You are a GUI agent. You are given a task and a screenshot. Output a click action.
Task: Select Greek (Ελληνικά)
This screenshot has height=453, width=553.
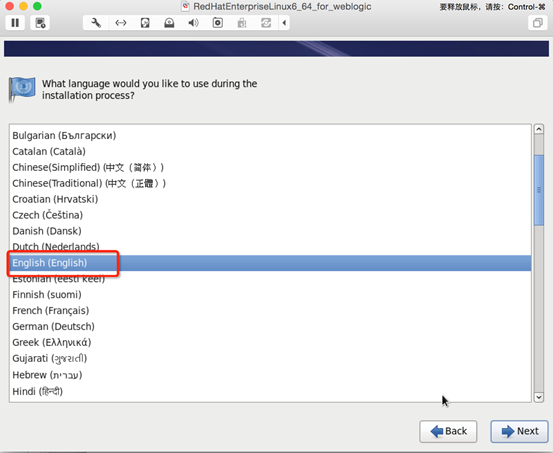[270, 342]
